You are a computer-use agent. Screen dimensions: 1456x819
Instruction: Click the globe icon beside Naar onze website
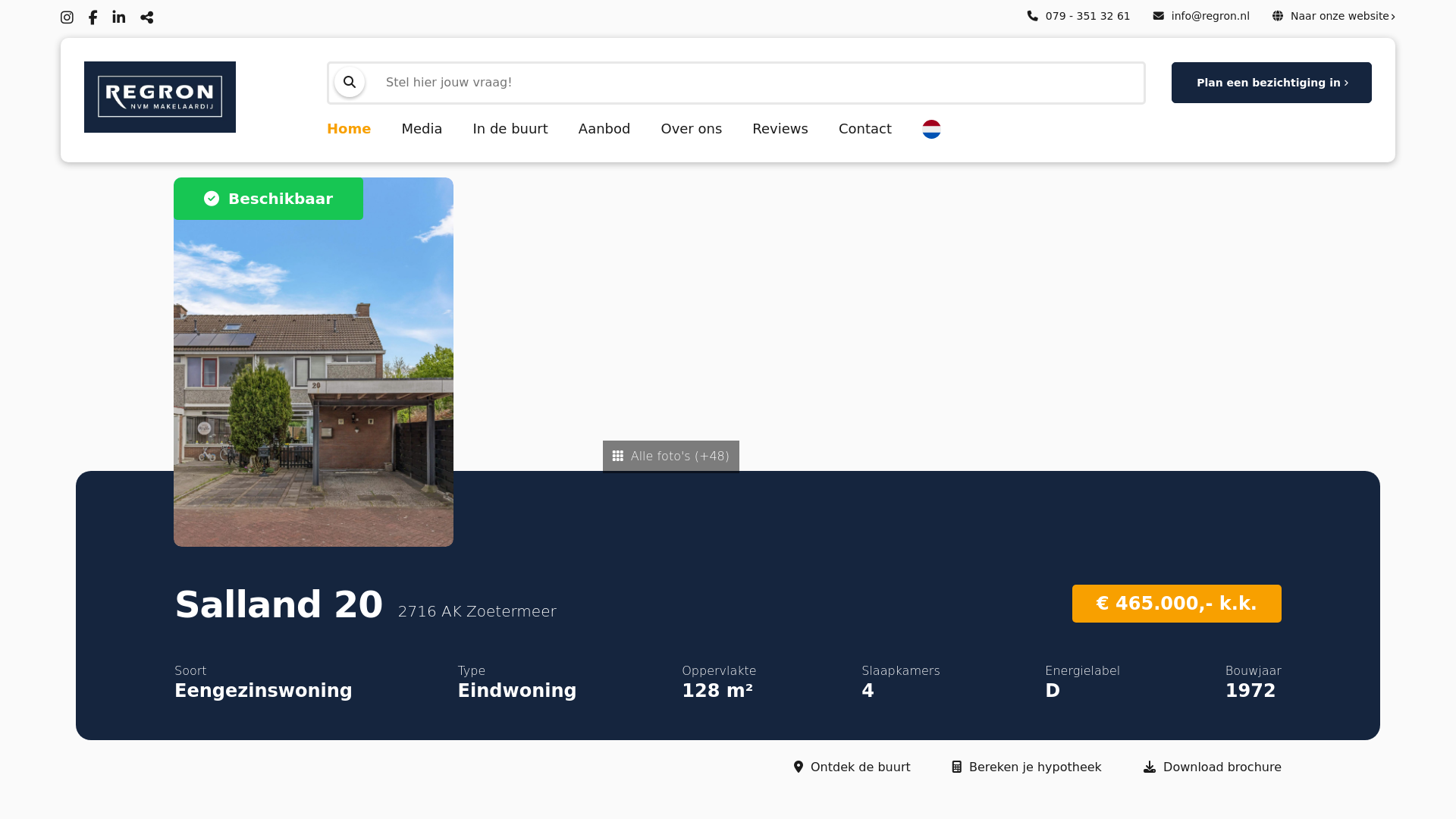pyautogui.click(x=1278, y=16)
